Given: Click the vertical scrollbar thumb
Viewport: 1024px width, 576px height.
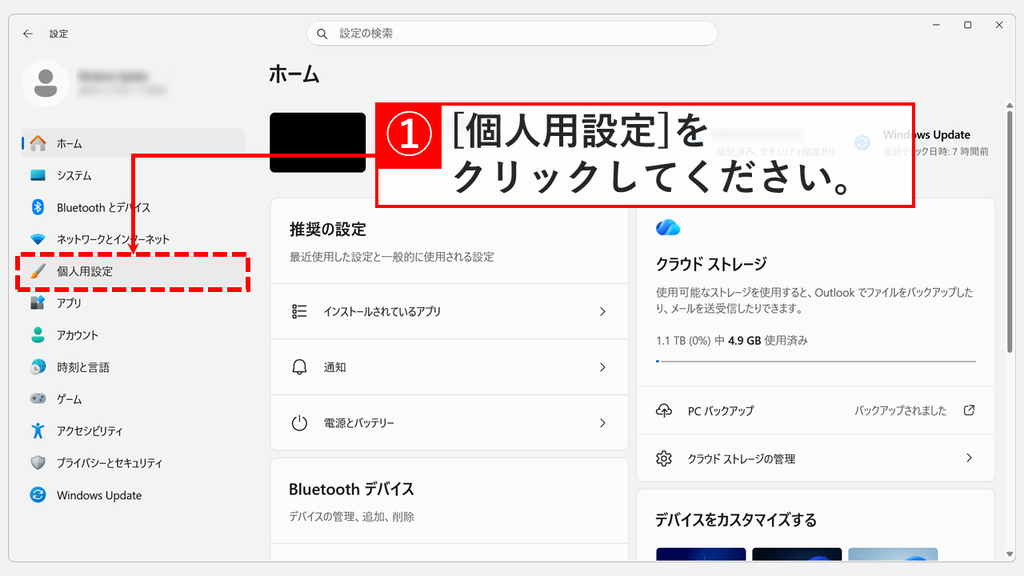Looking at the screenshot, I should pyautogui.click(x=1010, y=232).
